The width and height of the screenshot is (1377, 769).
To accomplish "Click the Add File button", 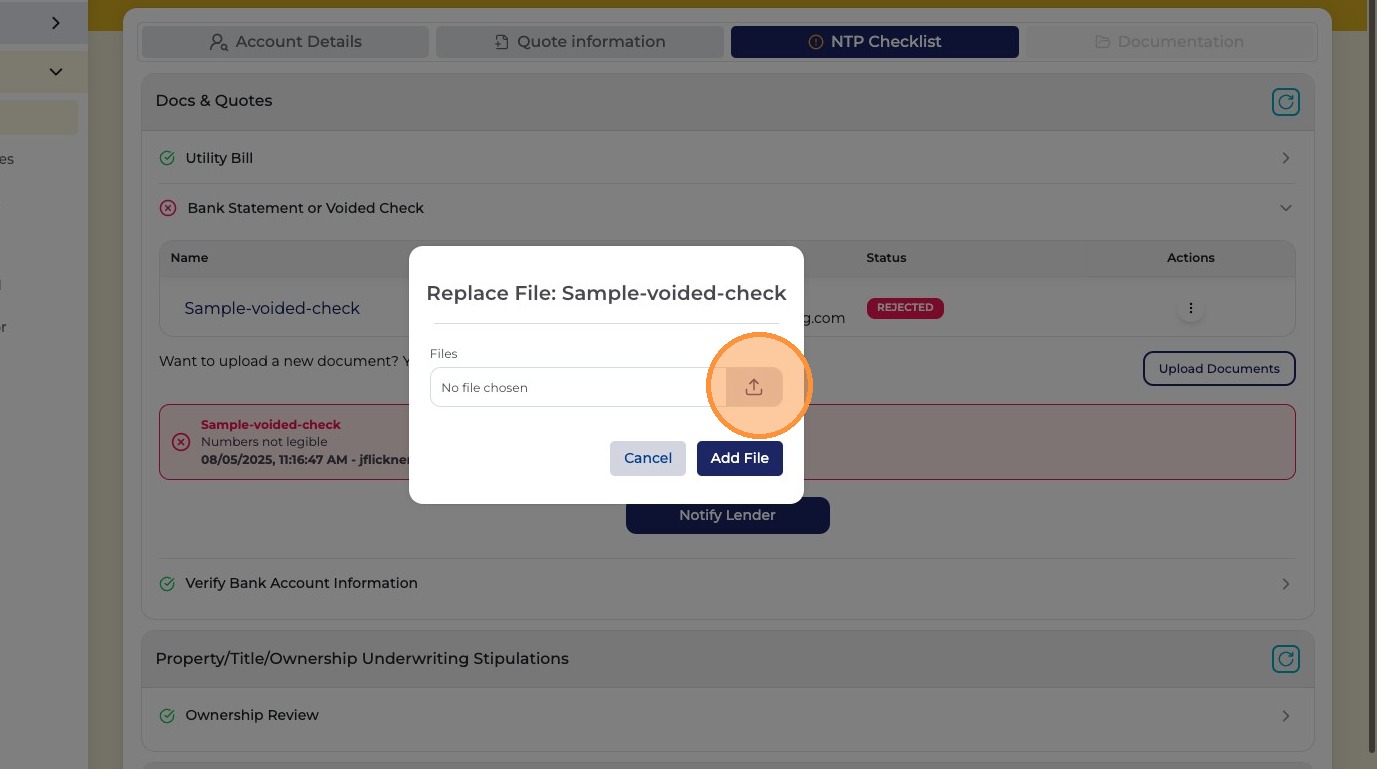I will click(740, 458).
